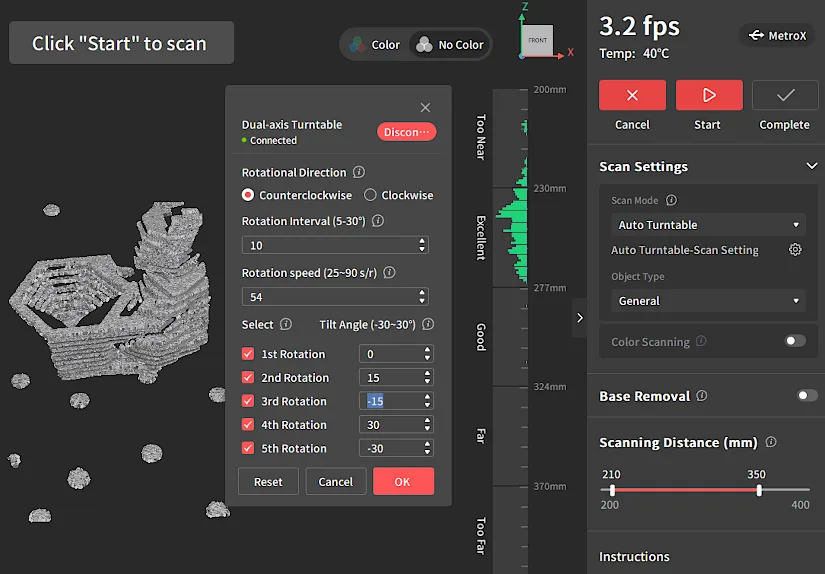Show Select column info icon
The height and width of the screenshot is (574, 825).
286,324
